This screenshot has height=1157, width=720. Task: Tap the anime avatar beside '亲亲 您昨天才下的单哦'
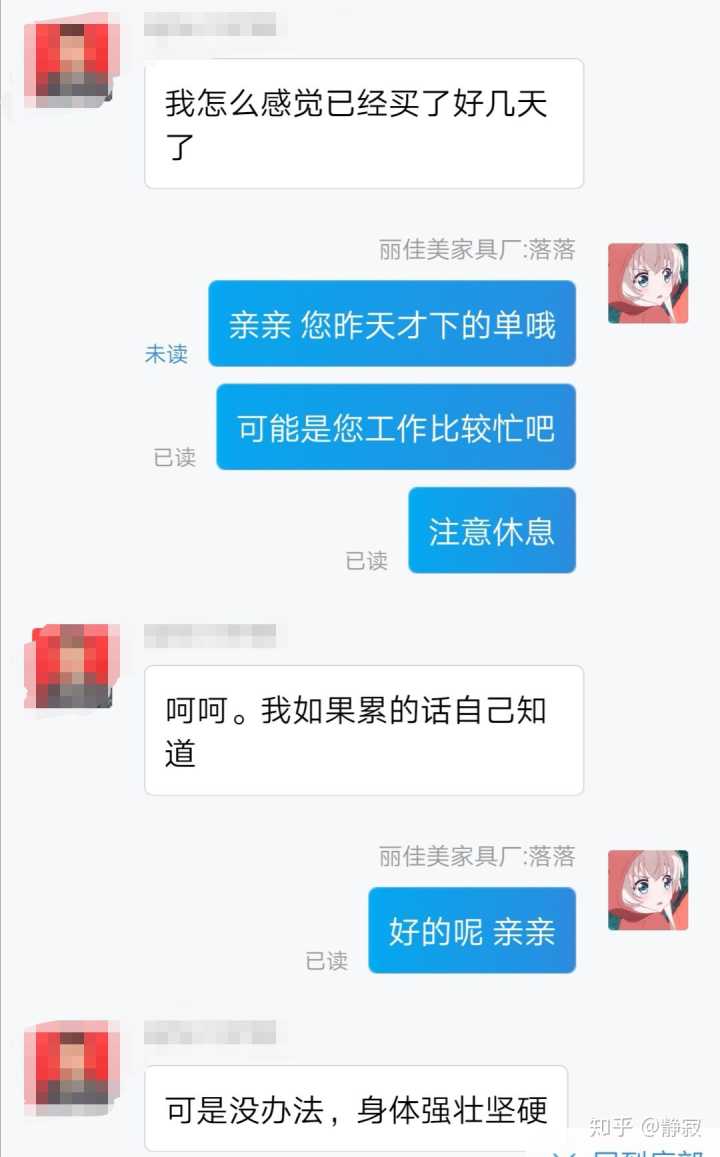tap(648, 283)
